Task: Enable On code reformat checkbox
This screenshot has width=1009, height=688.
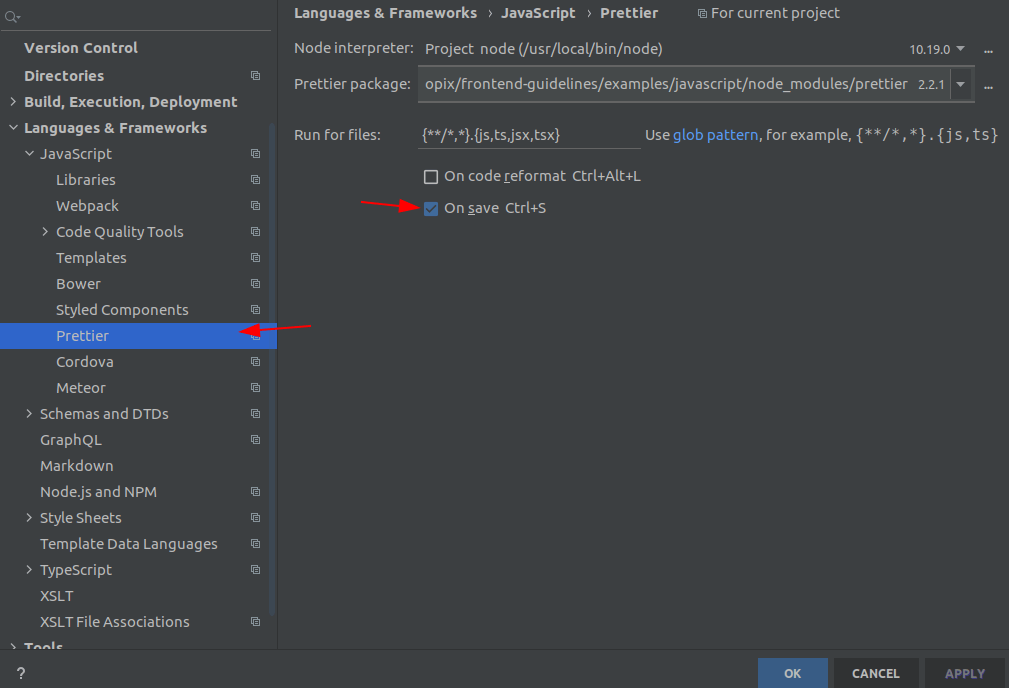Action: [x=431, y=177]
